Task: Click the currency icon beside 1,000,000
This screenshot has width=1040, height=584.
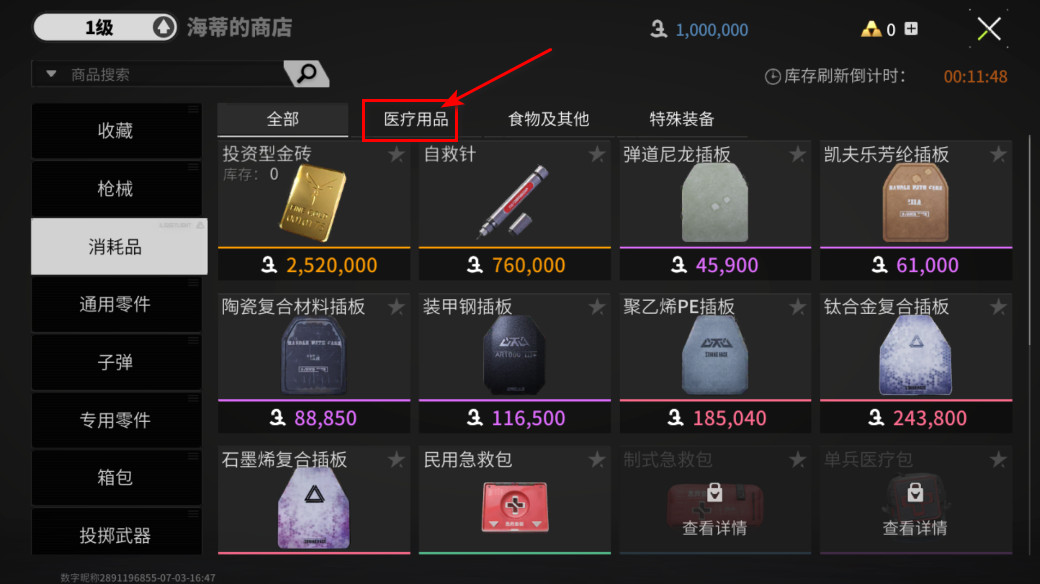Action: [659, 29]
